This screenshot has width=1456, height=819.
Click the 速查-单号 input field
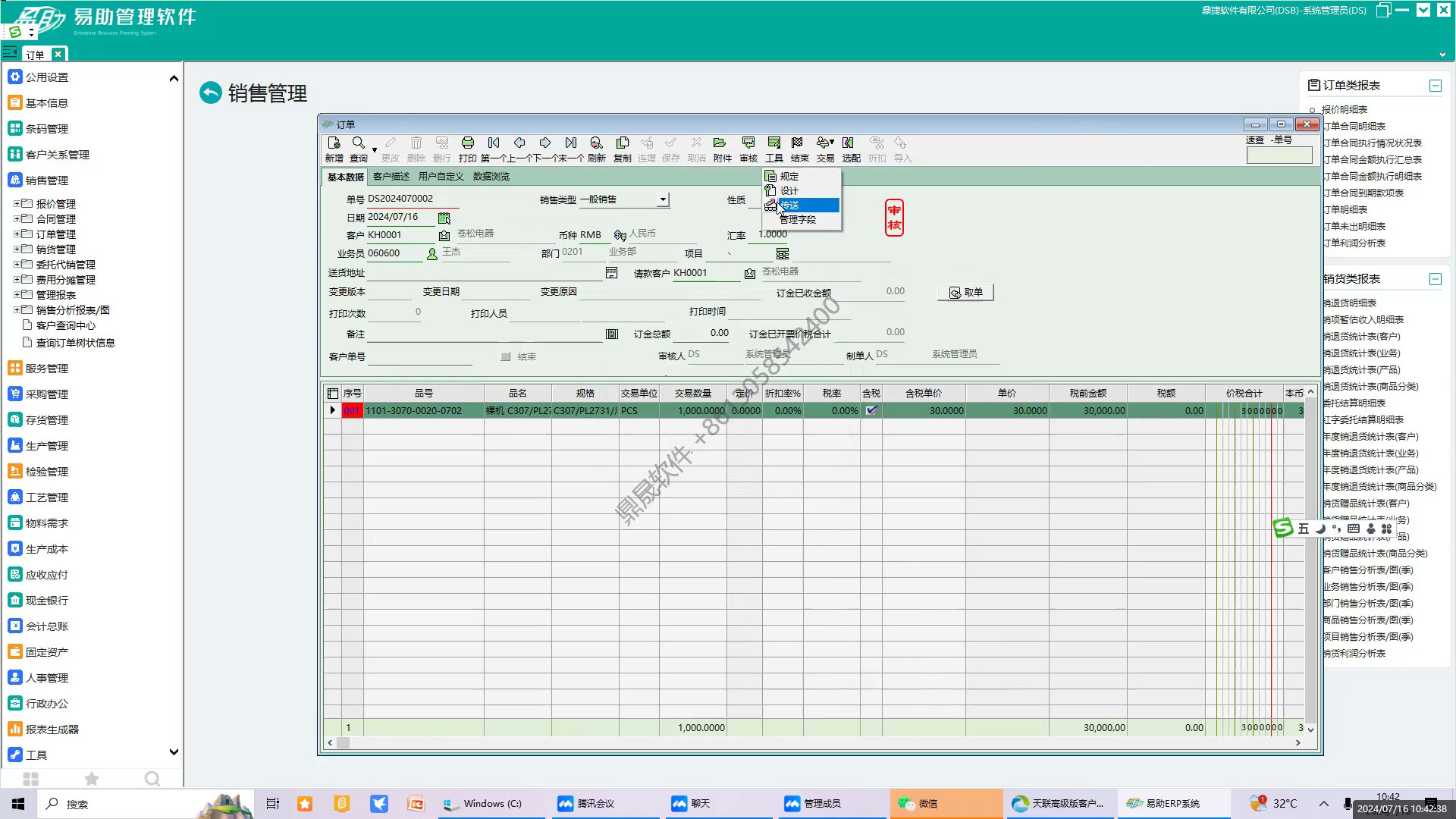[x=1279, y=155]
